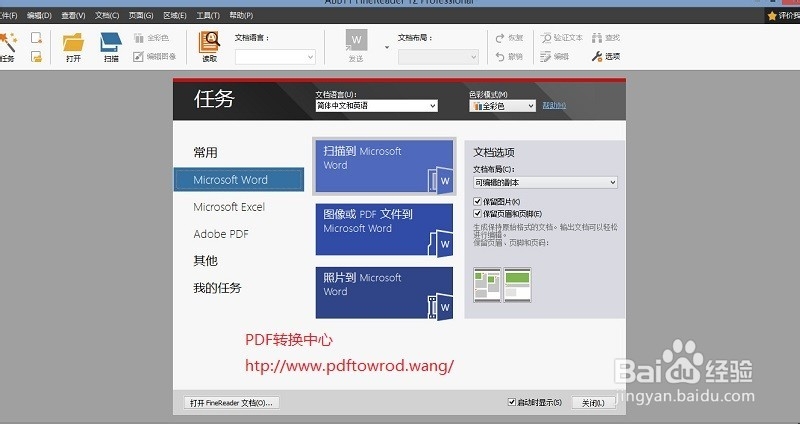The image size is (800, 424).
Task: Click the 关闭 button in task window
Action: pyautogui.click(x=593, y=403)
